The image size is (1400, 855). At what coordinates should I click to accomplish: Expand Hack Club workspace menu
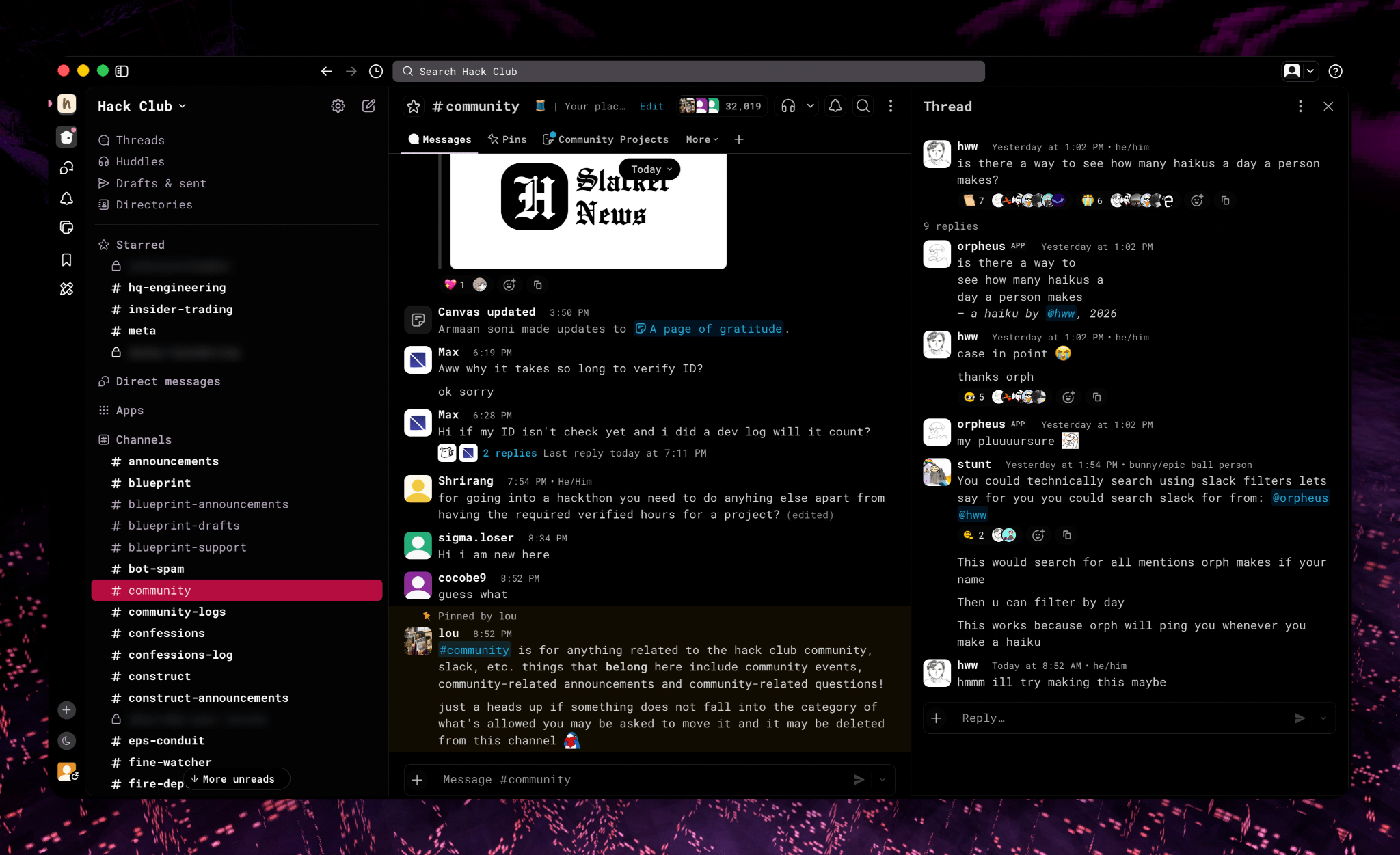click(142, 106)
